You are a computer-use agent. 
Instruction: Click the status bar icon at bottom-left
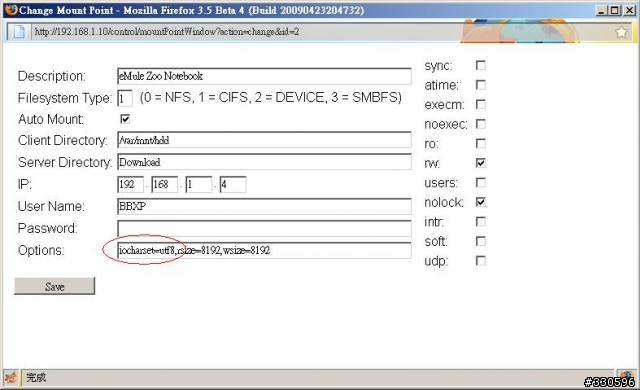[x=11, y=378]
